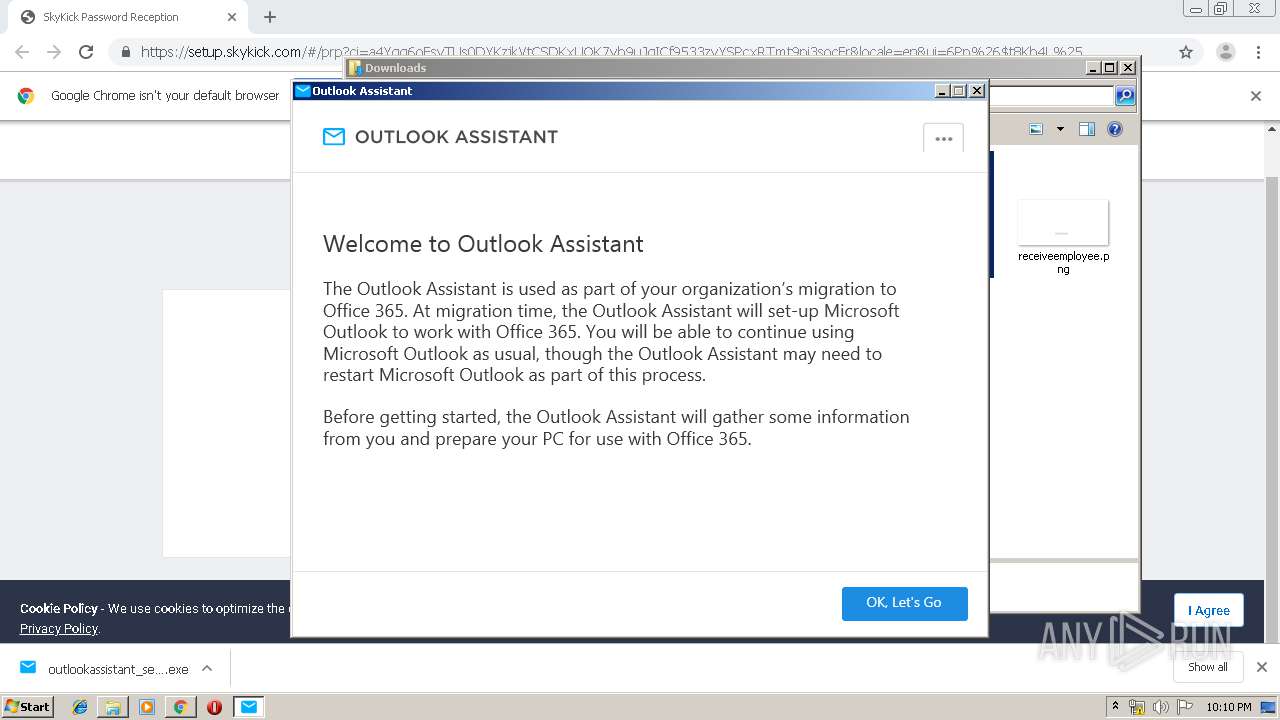This screenshot has width=1280, height=720.
Task: Maximize the Downloads window
Action: click(x=1110, y=68)
